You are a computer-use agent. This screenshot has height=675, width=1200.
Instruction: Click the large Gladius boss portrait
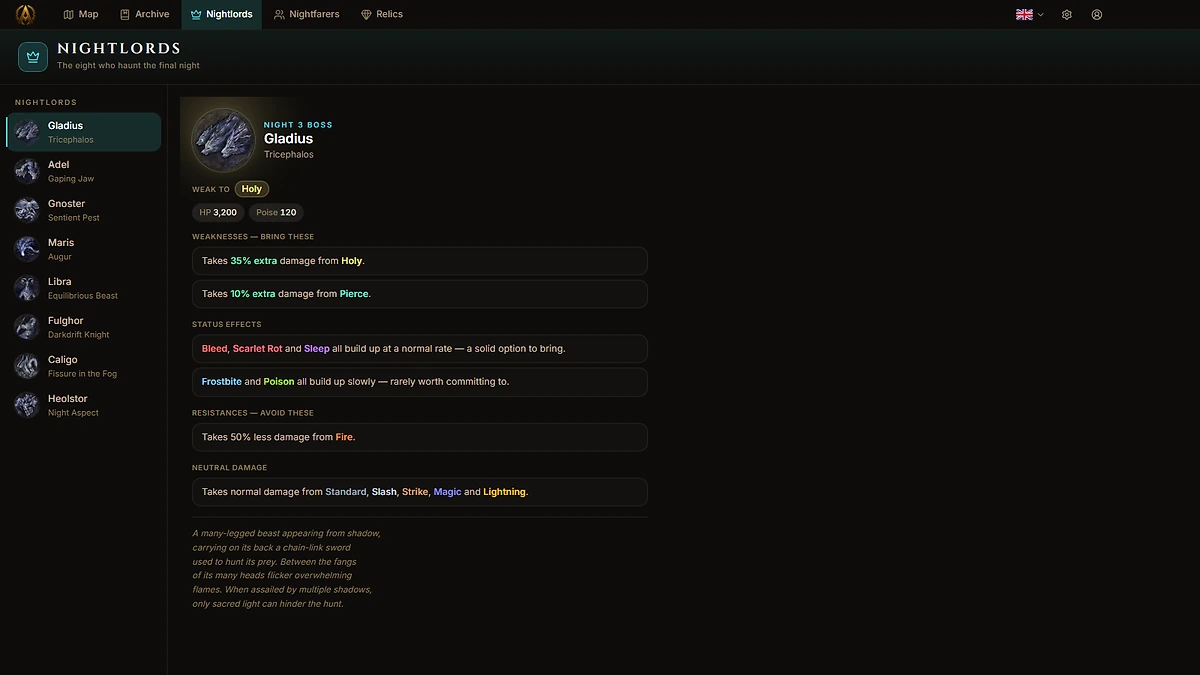pyautogui.click(x=223, y=140)
